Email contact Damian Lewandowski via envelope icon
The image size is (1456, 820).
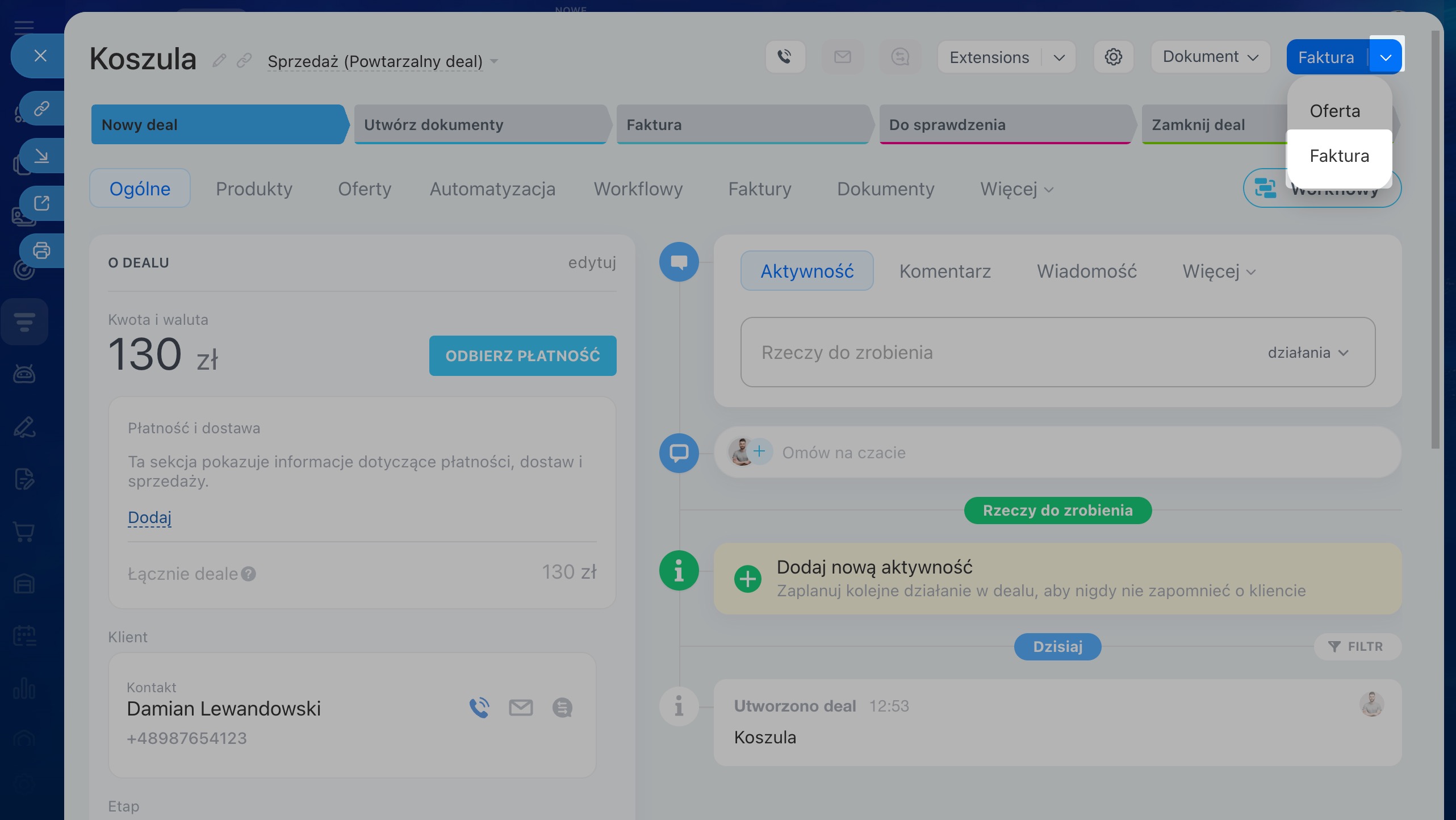521,708
